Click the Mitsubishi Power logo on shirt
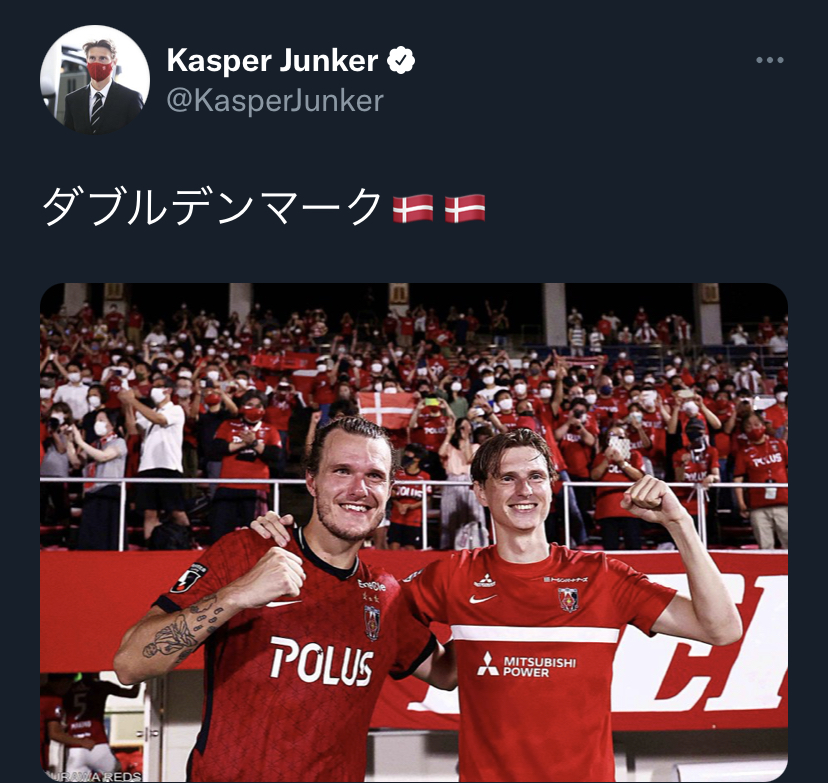 point(526,665)
